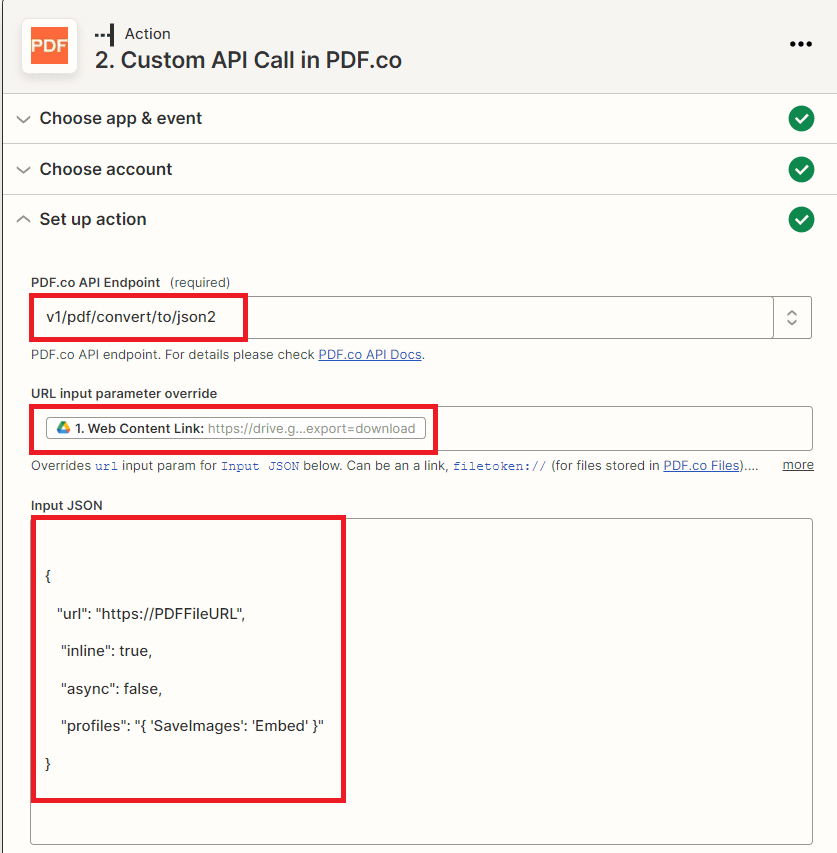Click green checkmark beside Choose app & event

(x=800, y=119)
